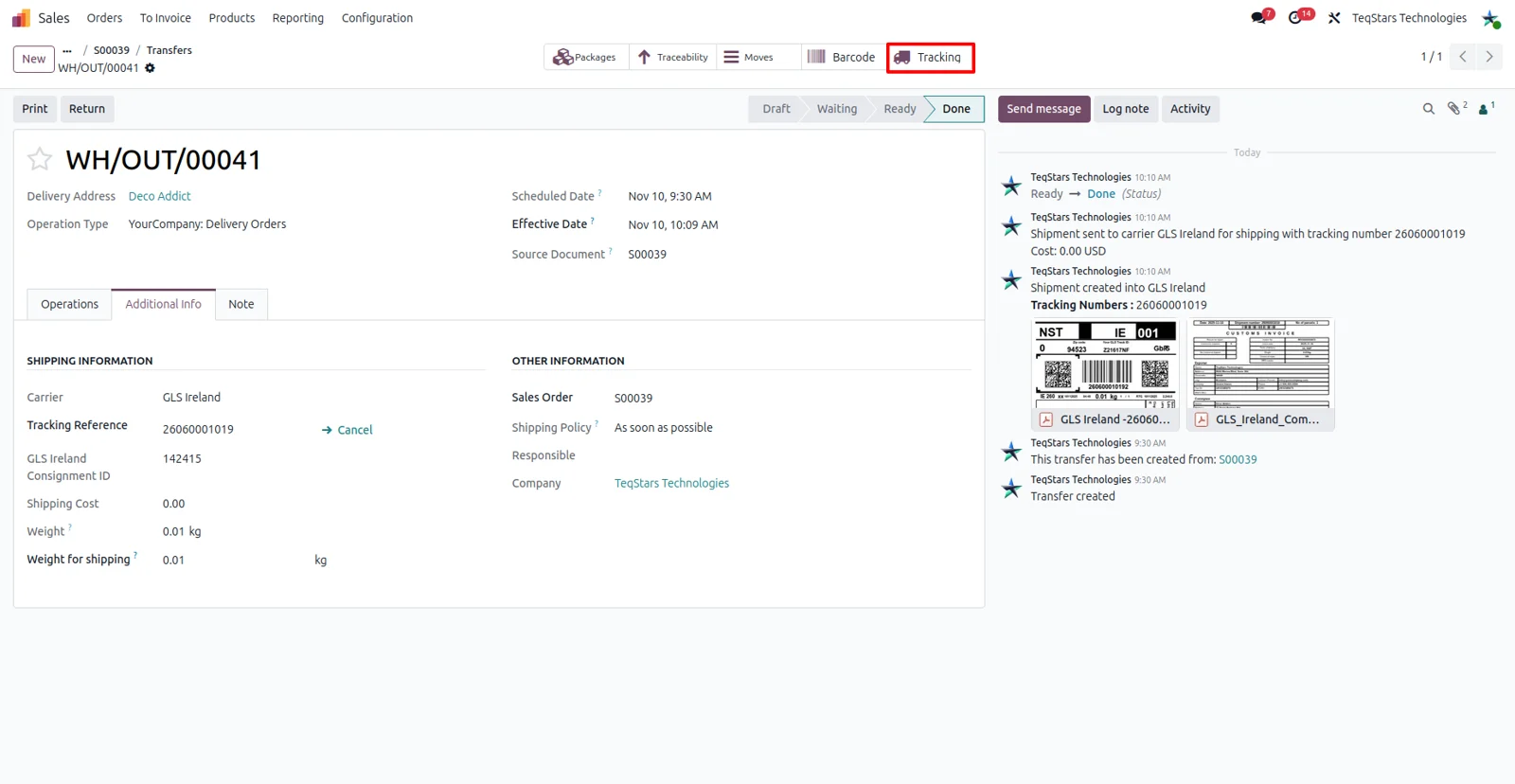Select the Waiting status stage
Image resolution: width=1515 pixels, height=784 pixels.
pyautogui.click(x=837, y=109)
